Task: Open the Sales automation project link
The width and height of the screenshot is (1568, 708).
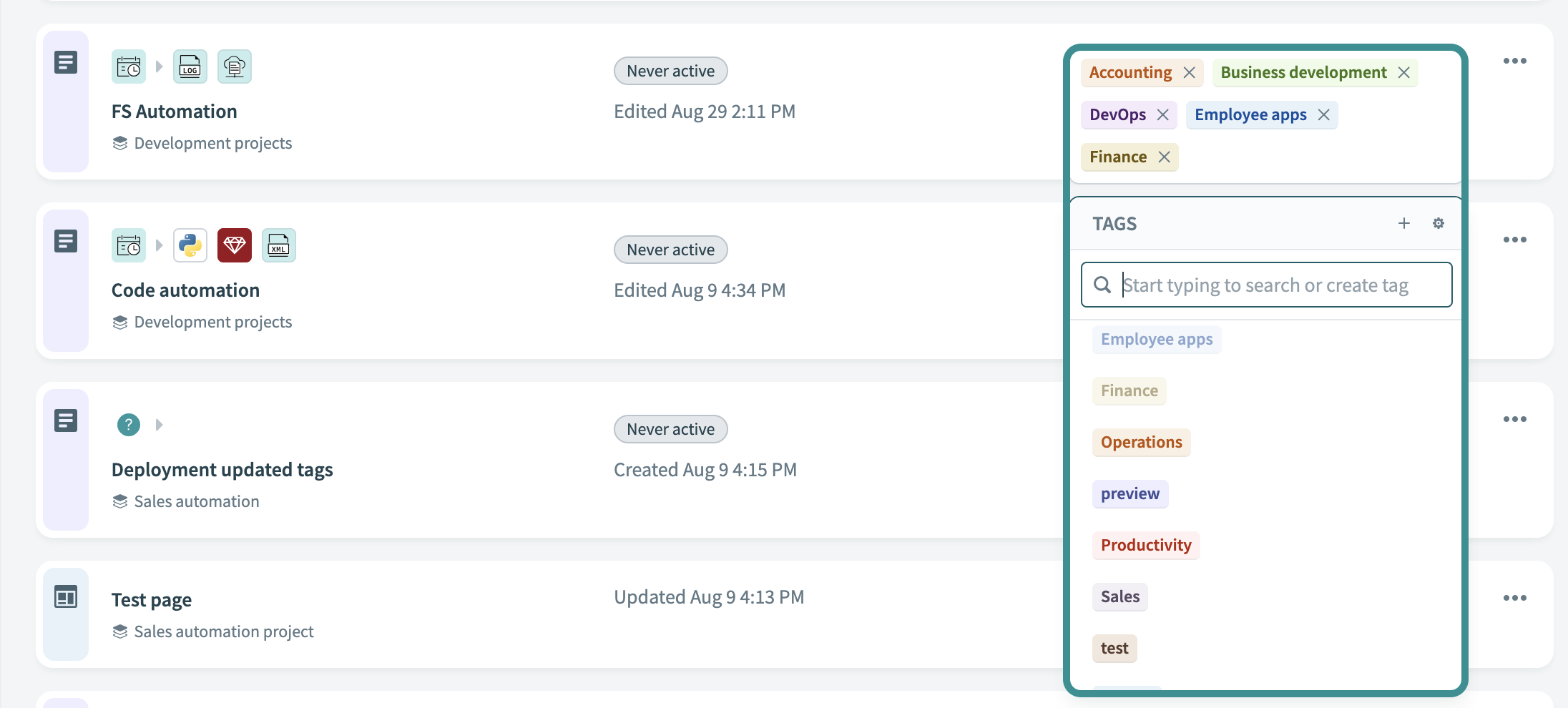Action: pyautogui.click(x=223, y=631)
